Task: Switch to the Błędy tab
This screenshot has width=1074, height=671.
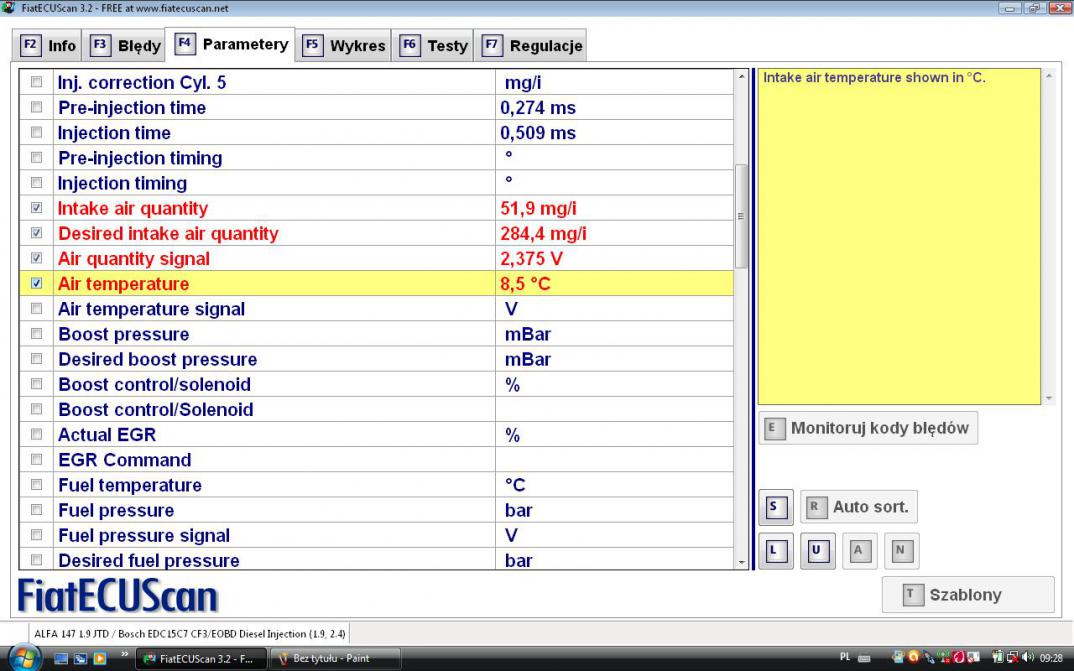Action: (127, 45)
